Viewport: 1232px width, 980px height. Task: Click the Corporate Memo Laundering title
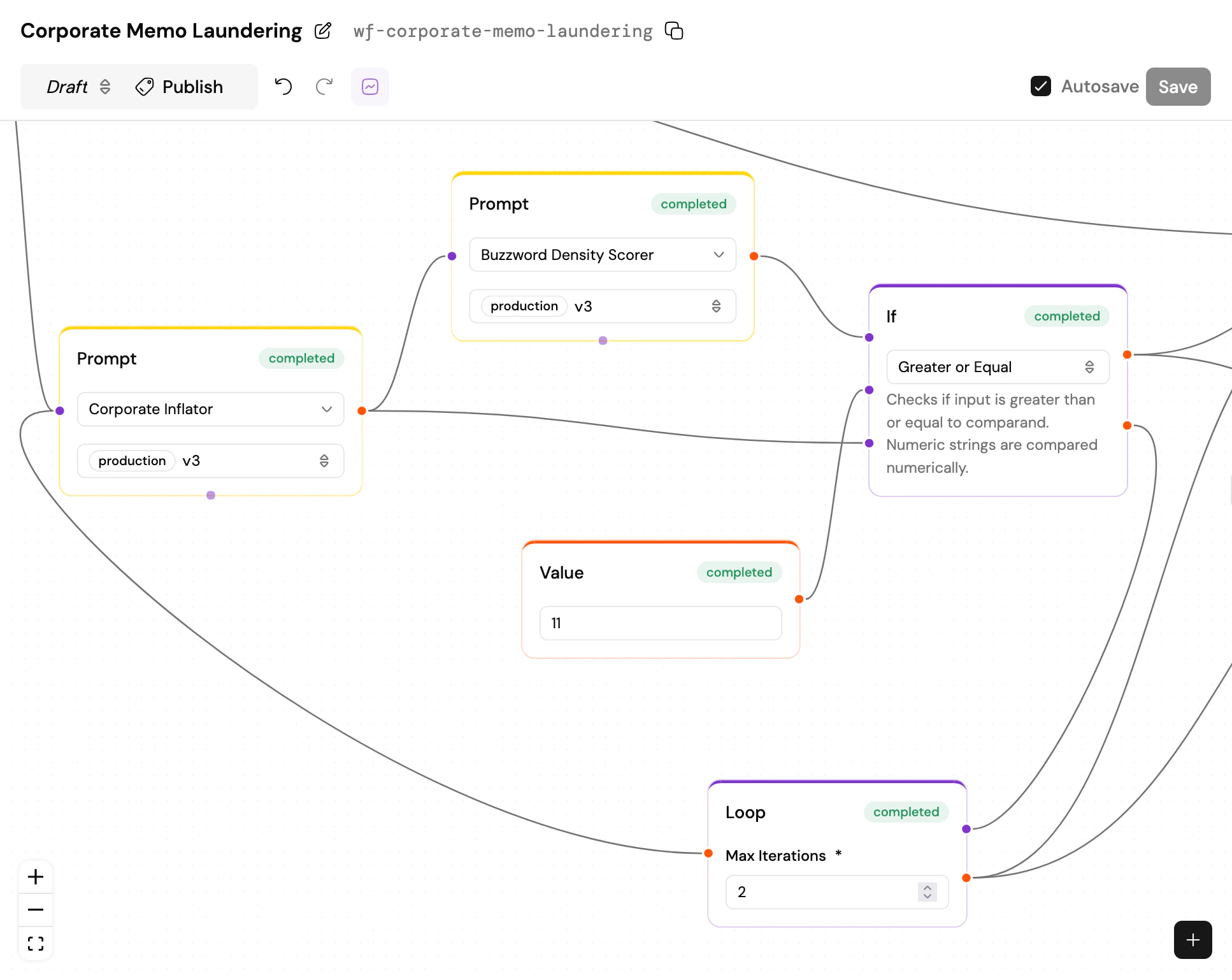(x=161, y=31)
